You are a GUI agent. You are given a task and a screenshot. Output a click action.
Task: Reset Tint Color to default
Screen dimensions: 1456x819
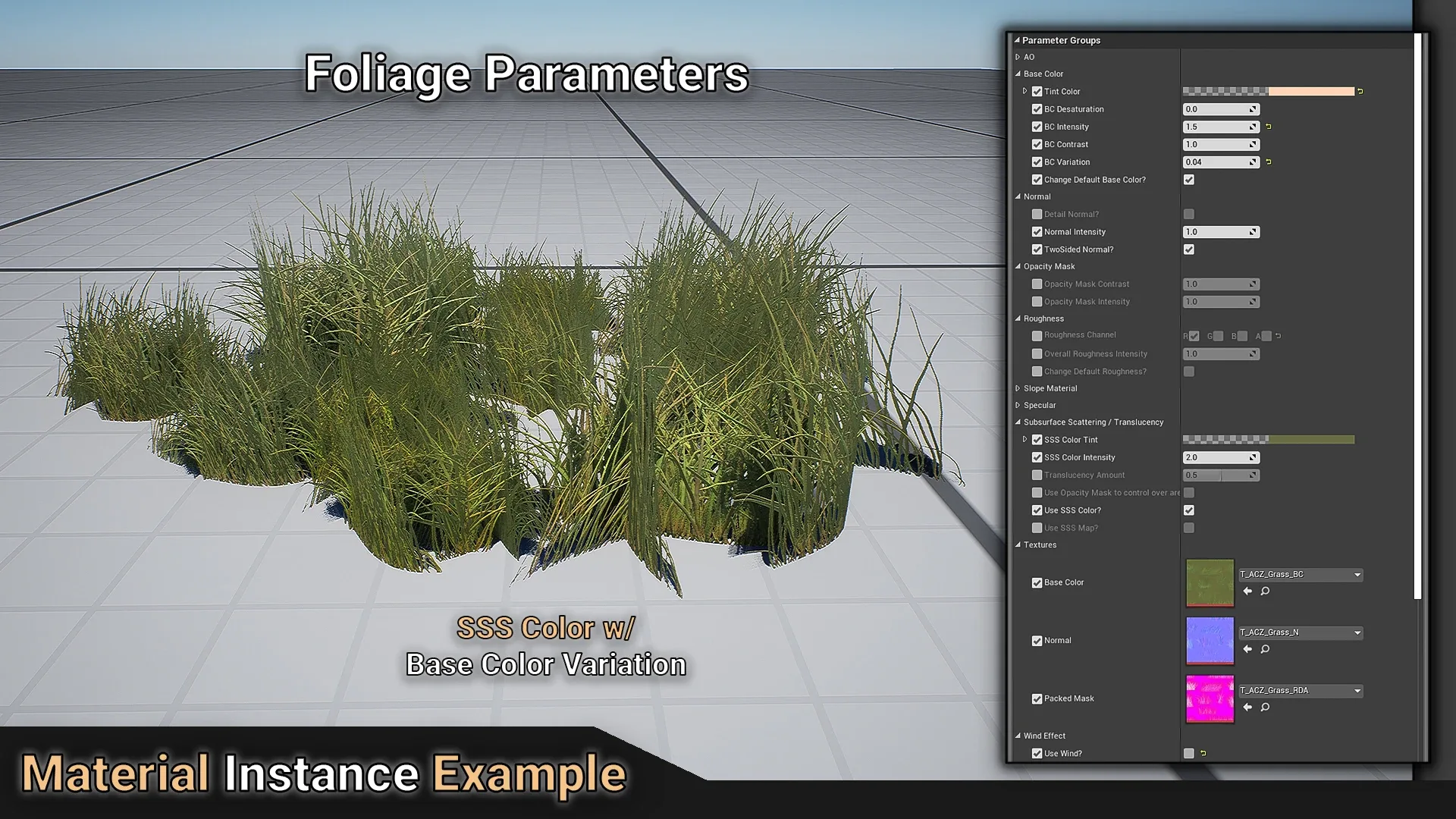pyautogui.click(x=1360, y=91)
